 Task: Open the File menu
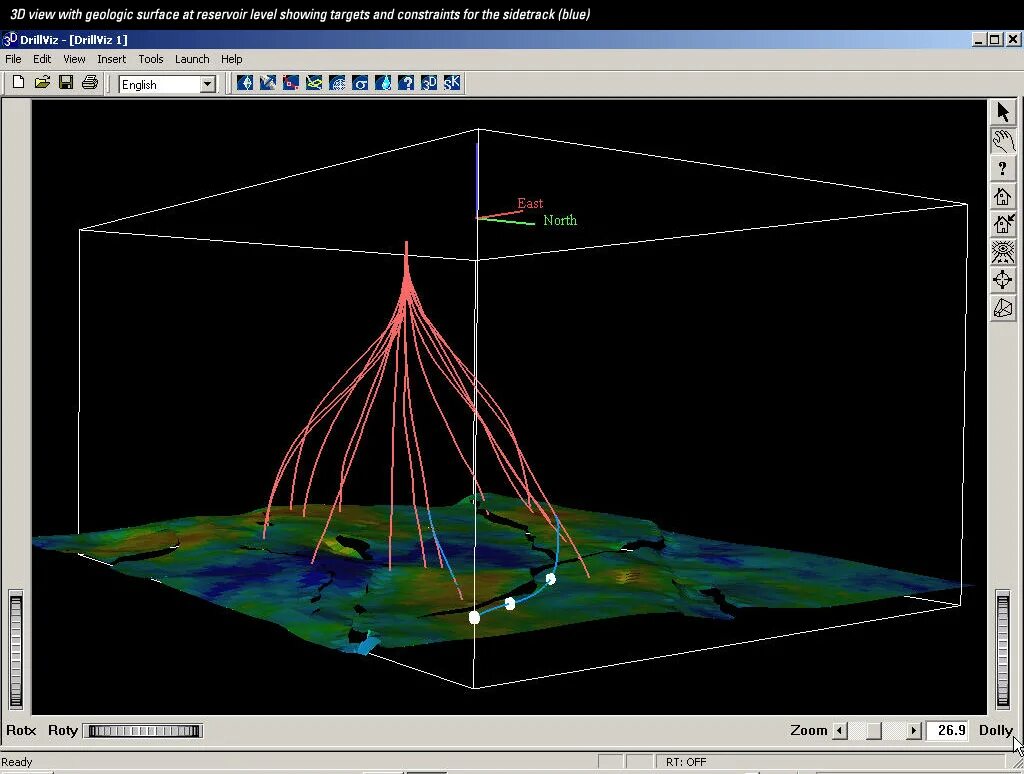click(13, 59)
